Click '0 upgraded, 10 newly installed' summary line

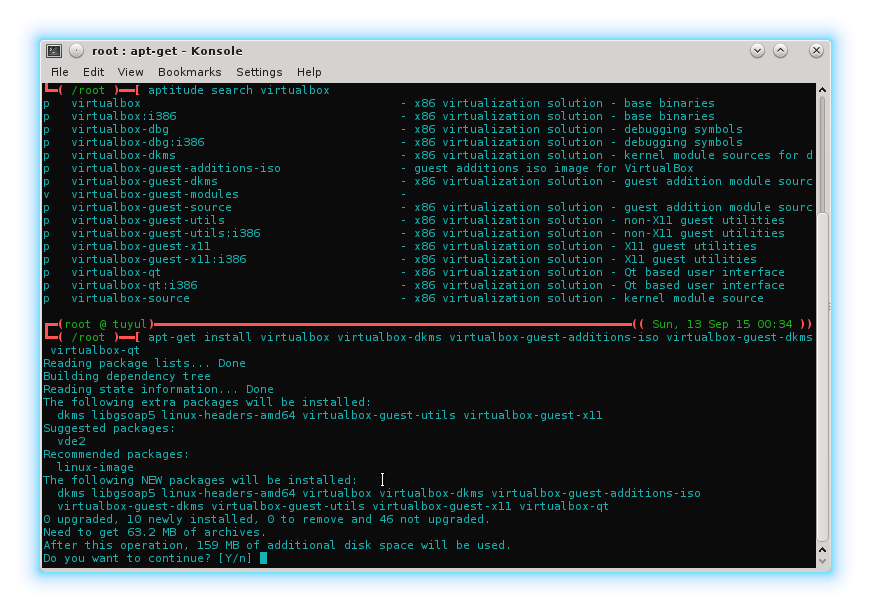click(267, 519)
